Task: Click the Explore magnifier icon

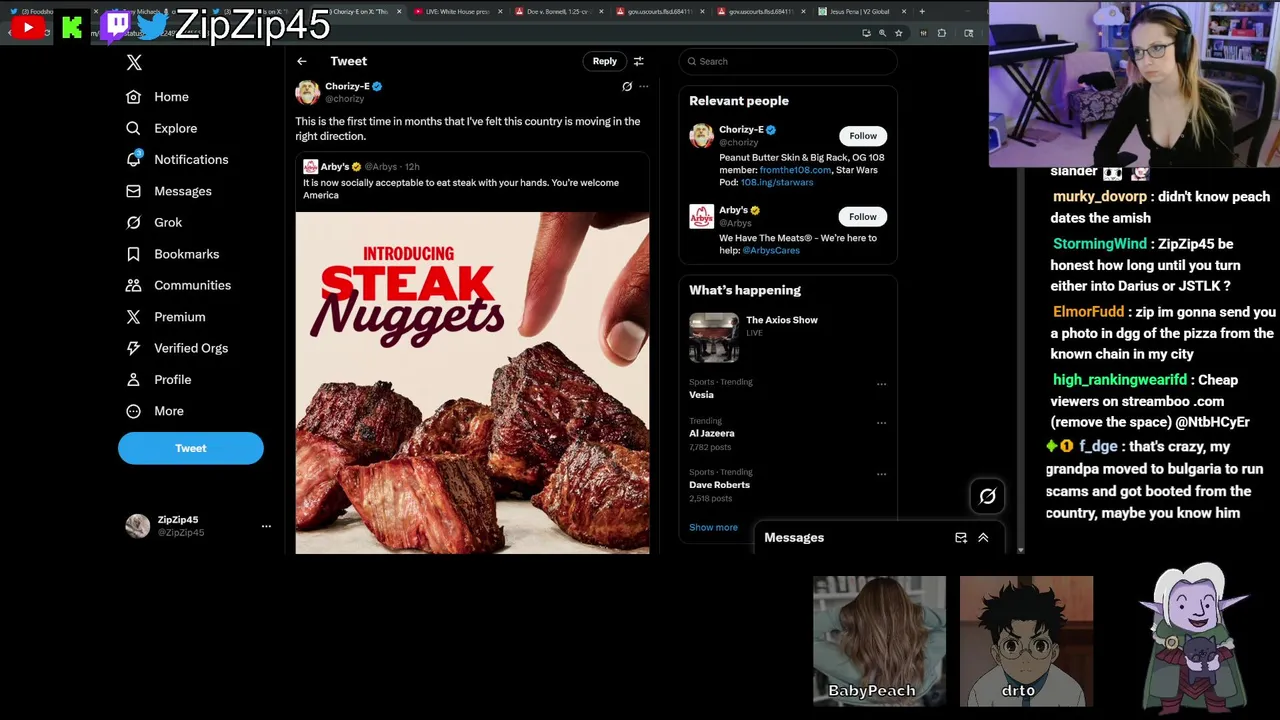Action: point(133,128)
